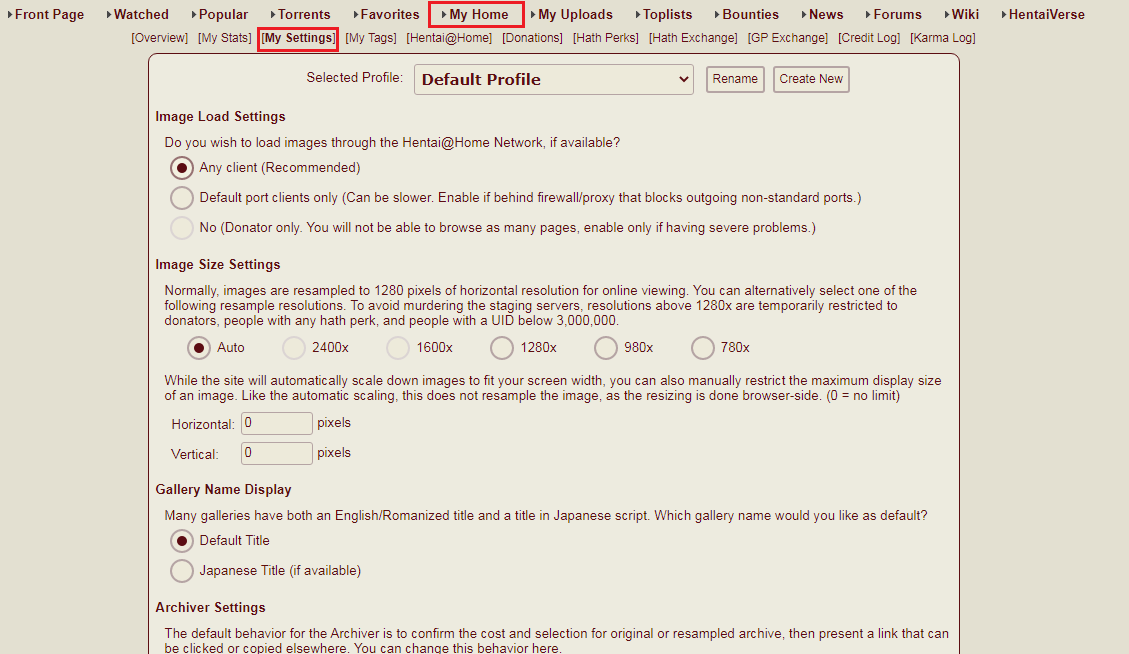Open My Home in top navigation

tap(479, 14)
